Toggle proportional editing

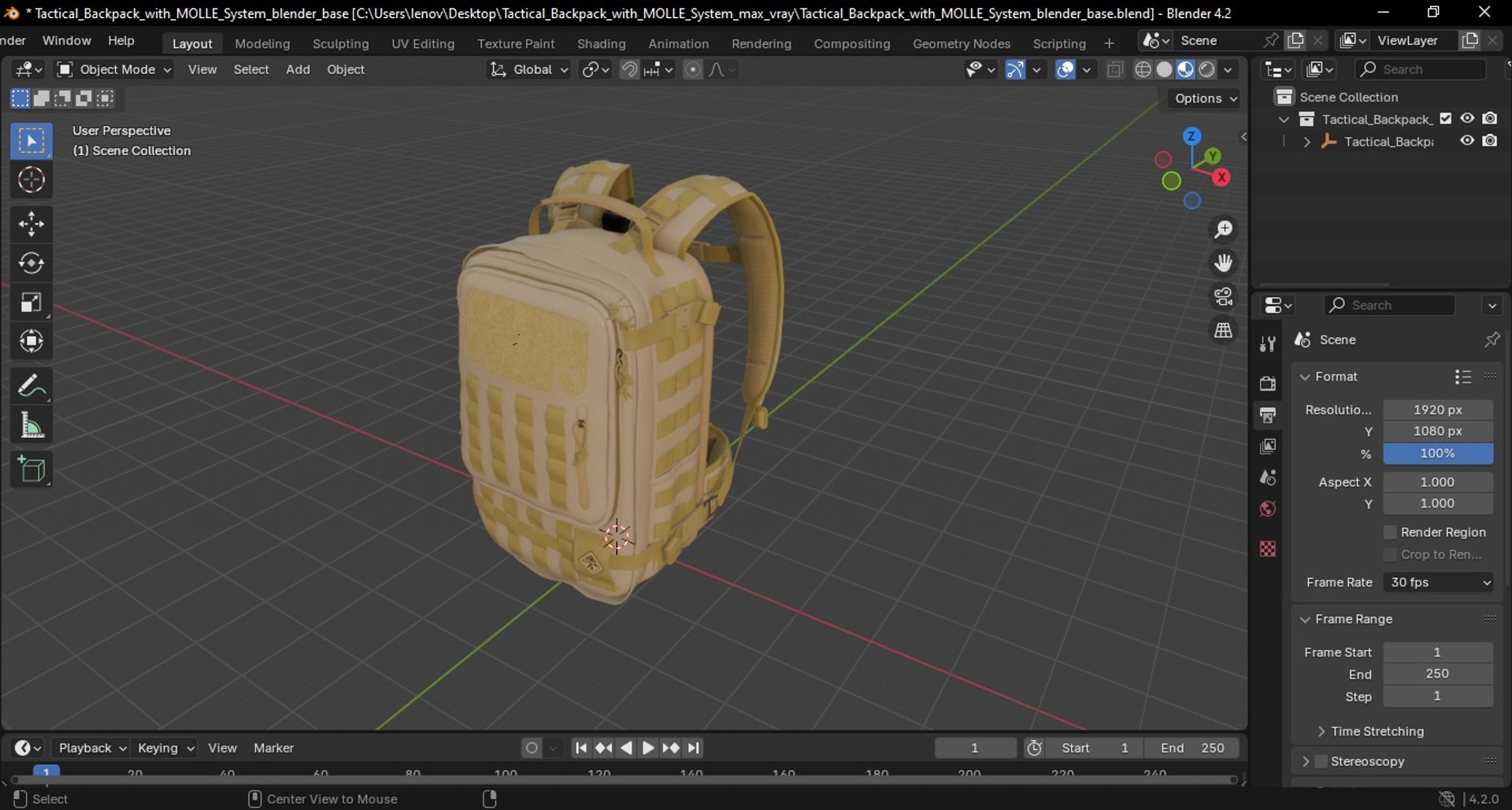pyautogui.click(x=692, y=69)
